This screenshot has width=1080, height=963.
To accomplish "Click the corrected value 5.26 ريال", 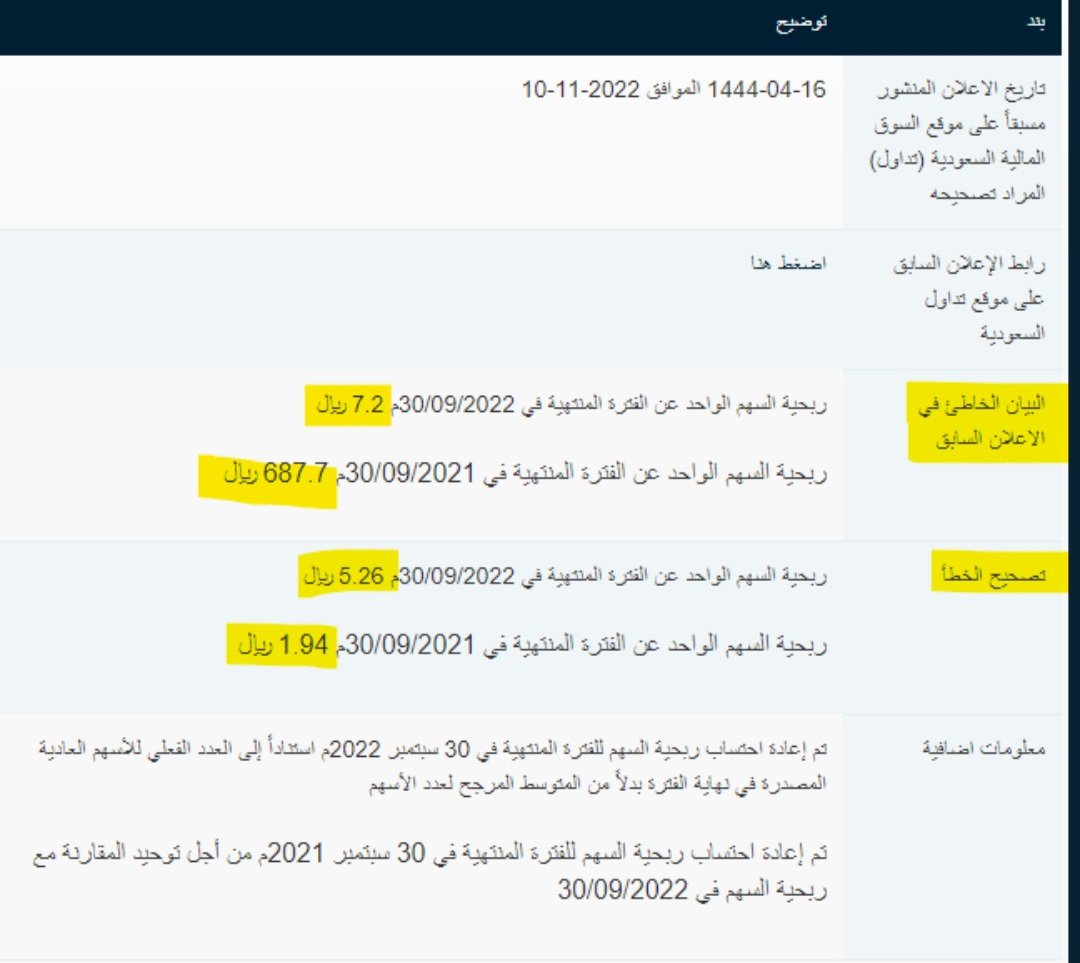I will point(344,576).
